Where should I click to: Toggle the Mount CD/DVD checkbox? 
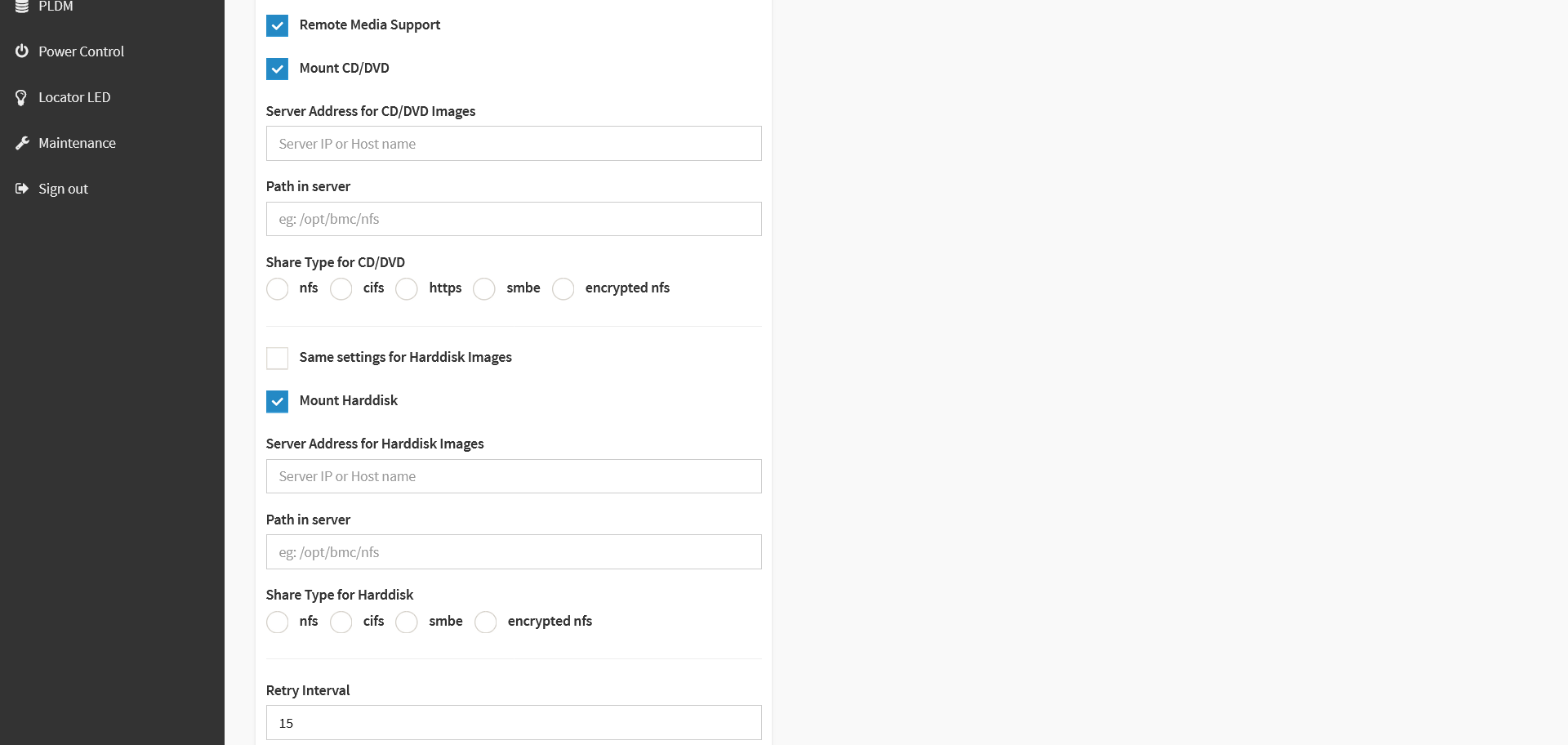pyautogui.click(x=277, y=69)
